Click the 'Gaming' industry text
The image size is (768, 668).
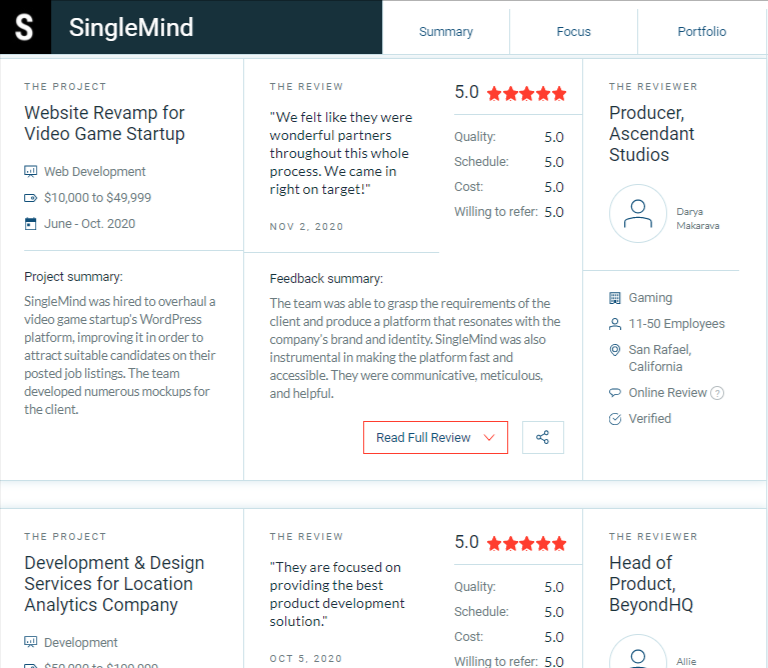click(650, 298)
